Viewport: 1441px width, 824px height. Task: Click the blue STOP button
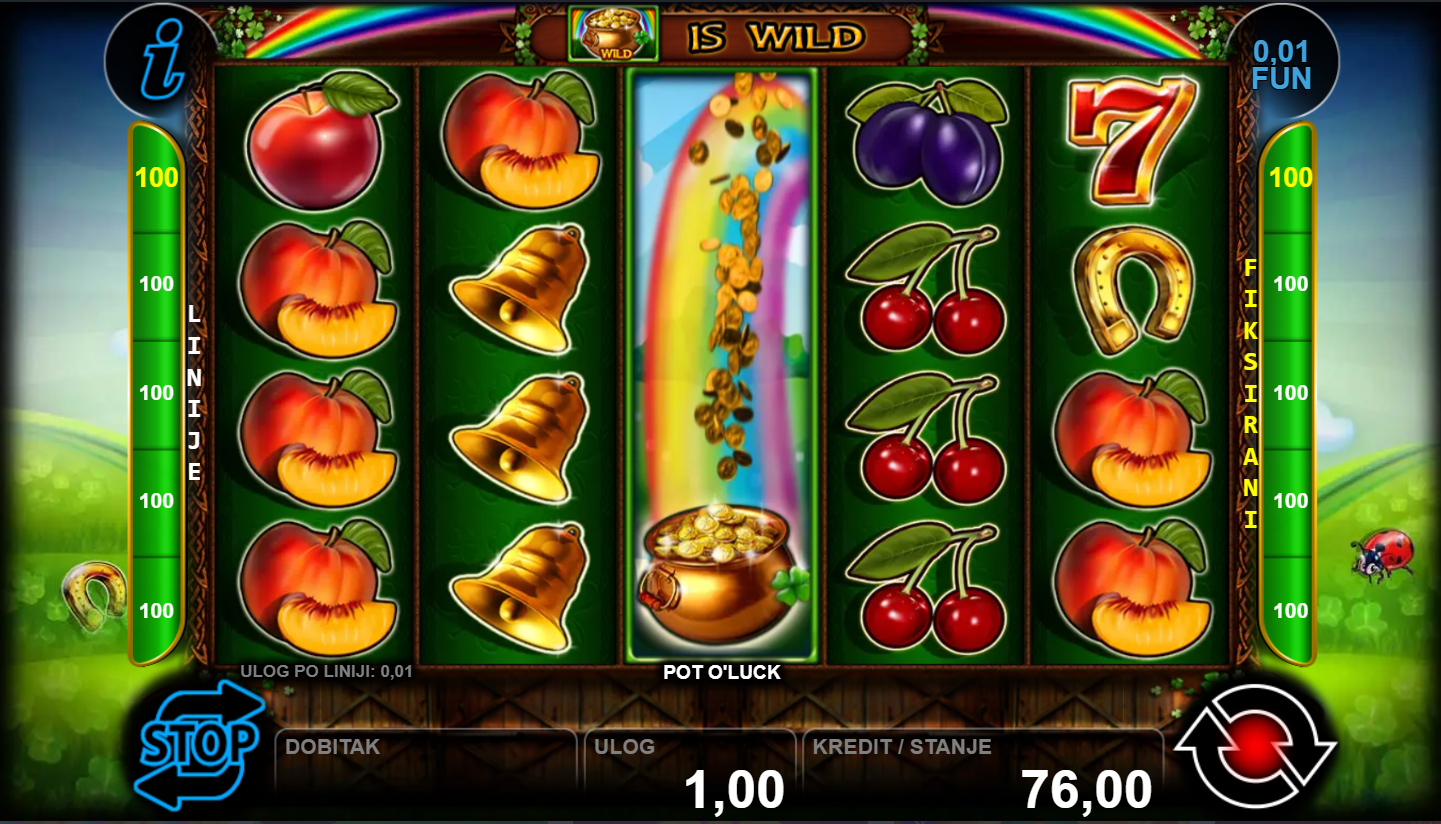[199, 743]
